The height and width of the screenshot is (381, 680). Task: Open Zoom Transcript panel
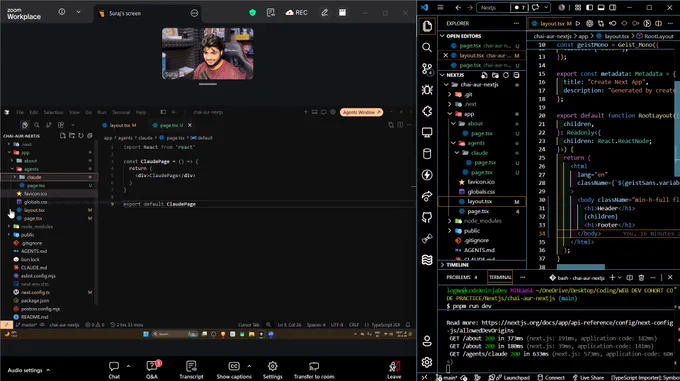tap(191, 370)
